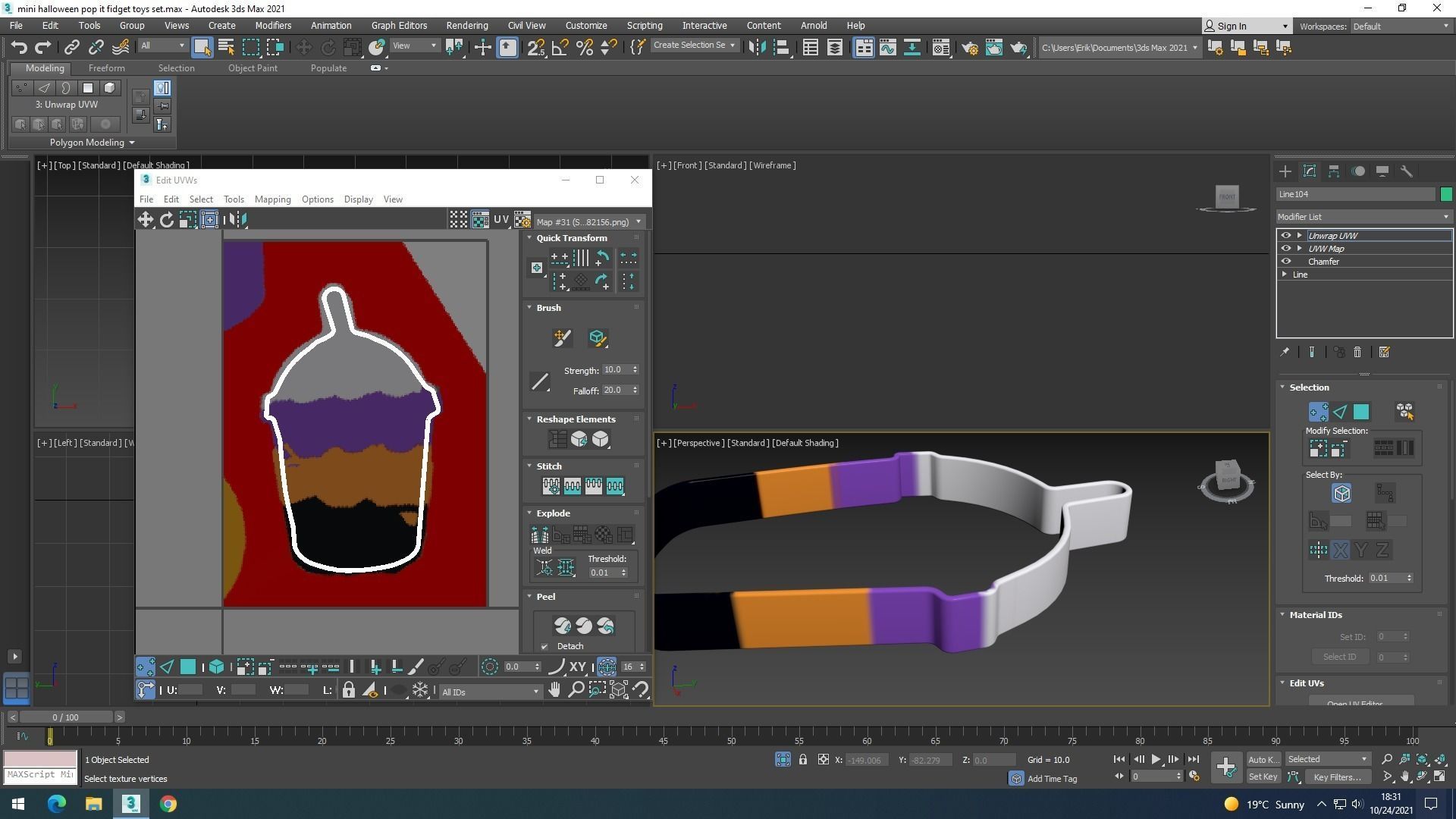
Task: Select Polygon sub-object mode in Selection rollout
Action: point(1361,412)
